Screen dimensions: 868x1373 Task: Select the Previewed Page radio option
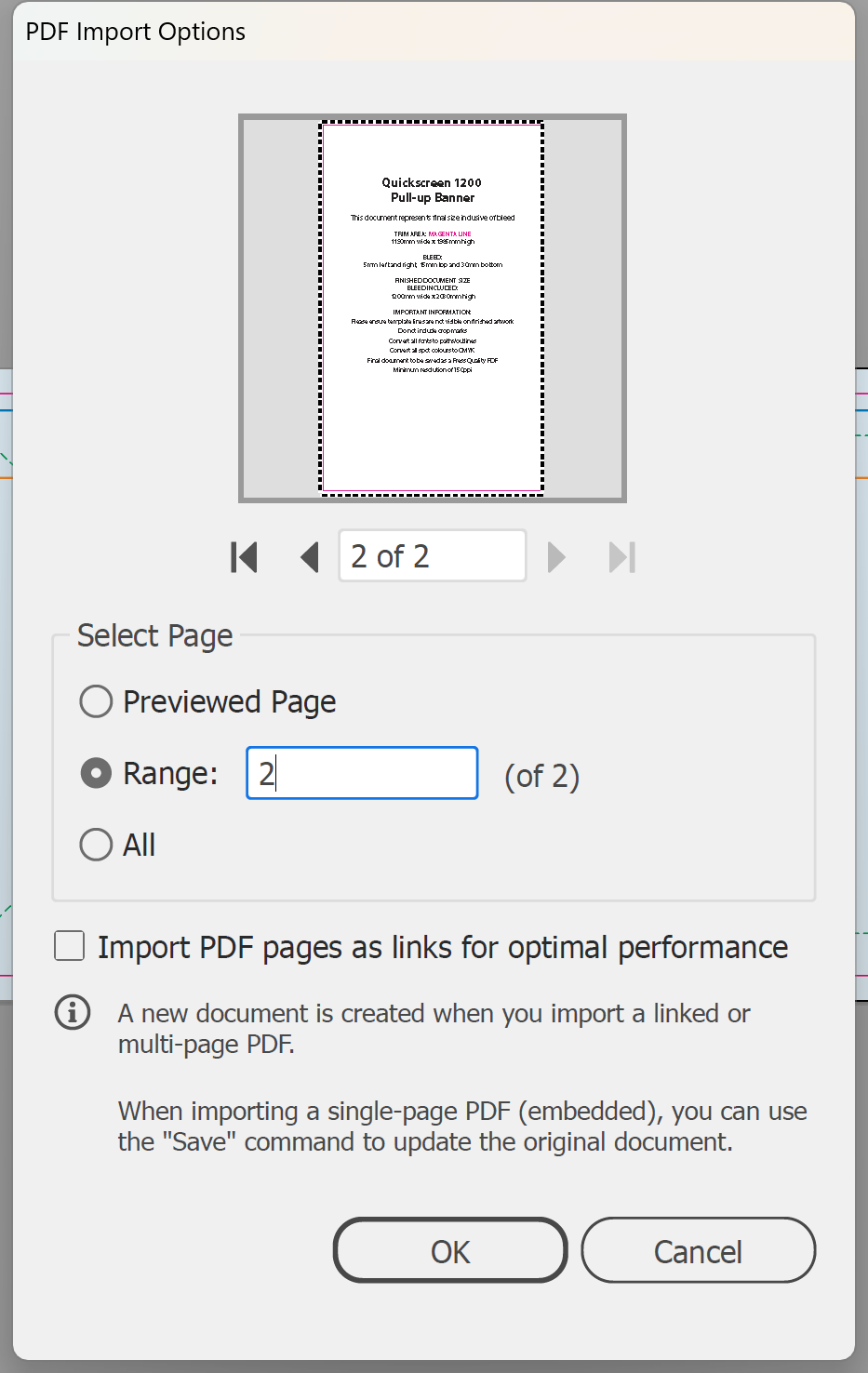tap(96, 701)
